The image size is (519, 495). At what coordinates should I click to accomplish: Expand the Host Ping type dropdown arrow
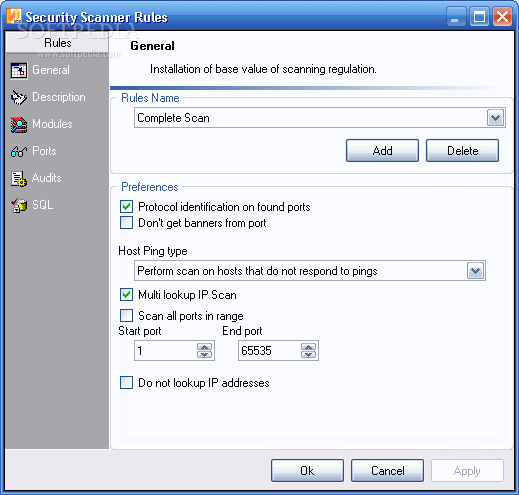point(475,271)
